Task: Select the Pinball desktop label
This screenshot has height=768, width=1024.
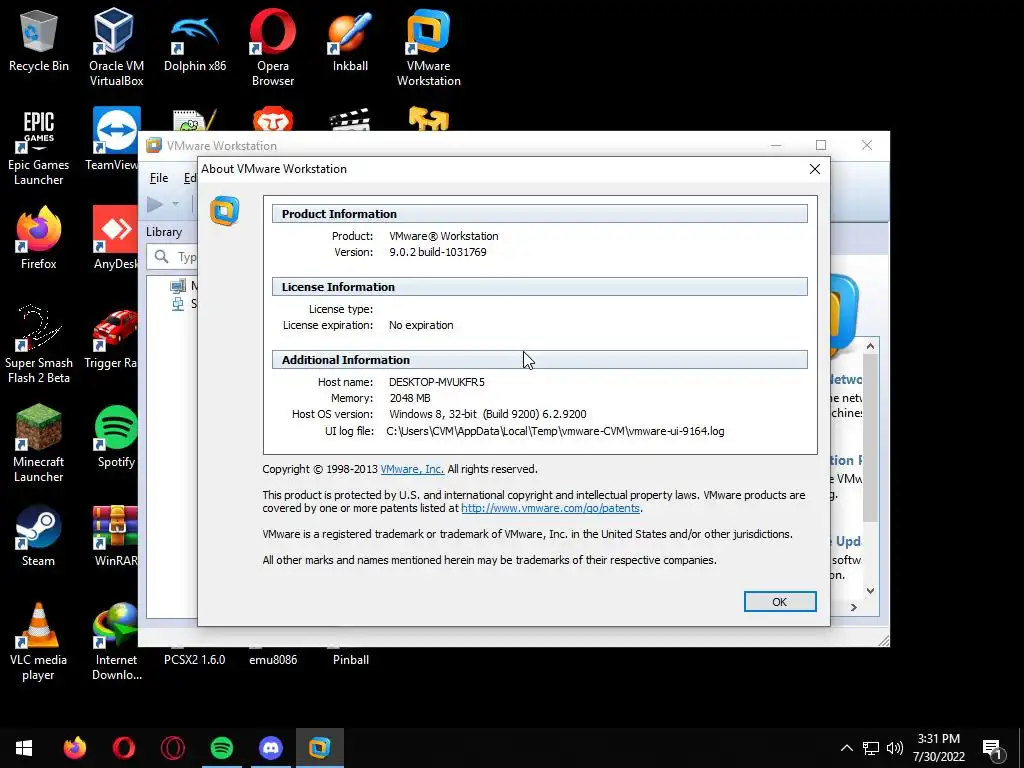Action: coord(351,660)
